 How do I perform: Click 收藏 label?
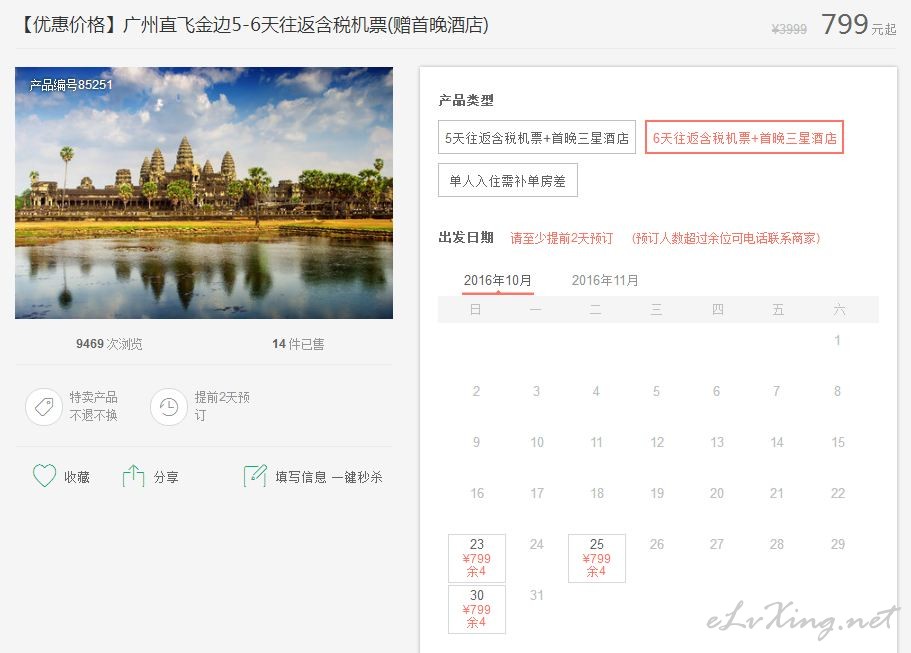(77, 477)
